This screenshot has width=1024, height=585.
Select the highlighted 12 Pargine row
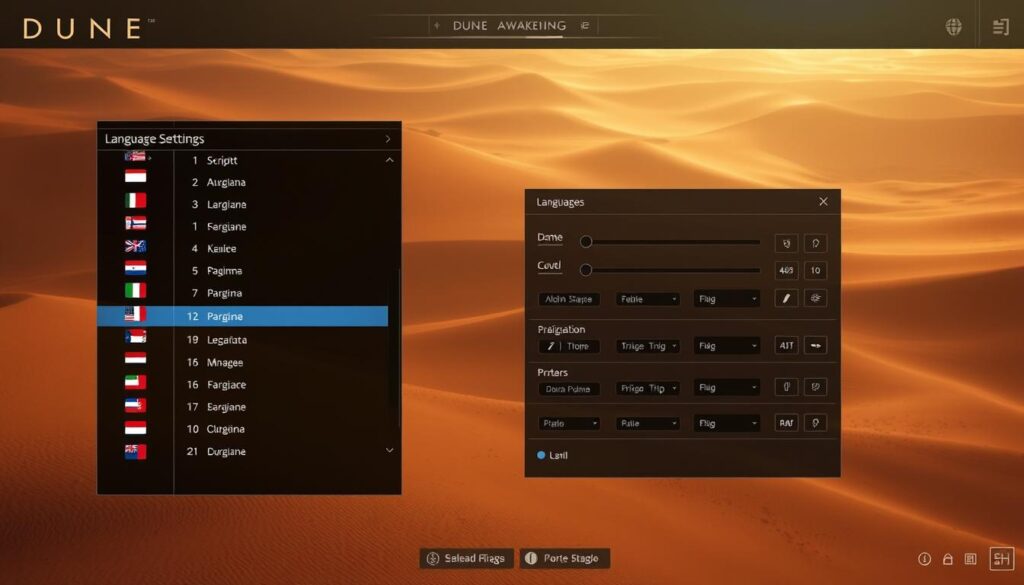242,316
